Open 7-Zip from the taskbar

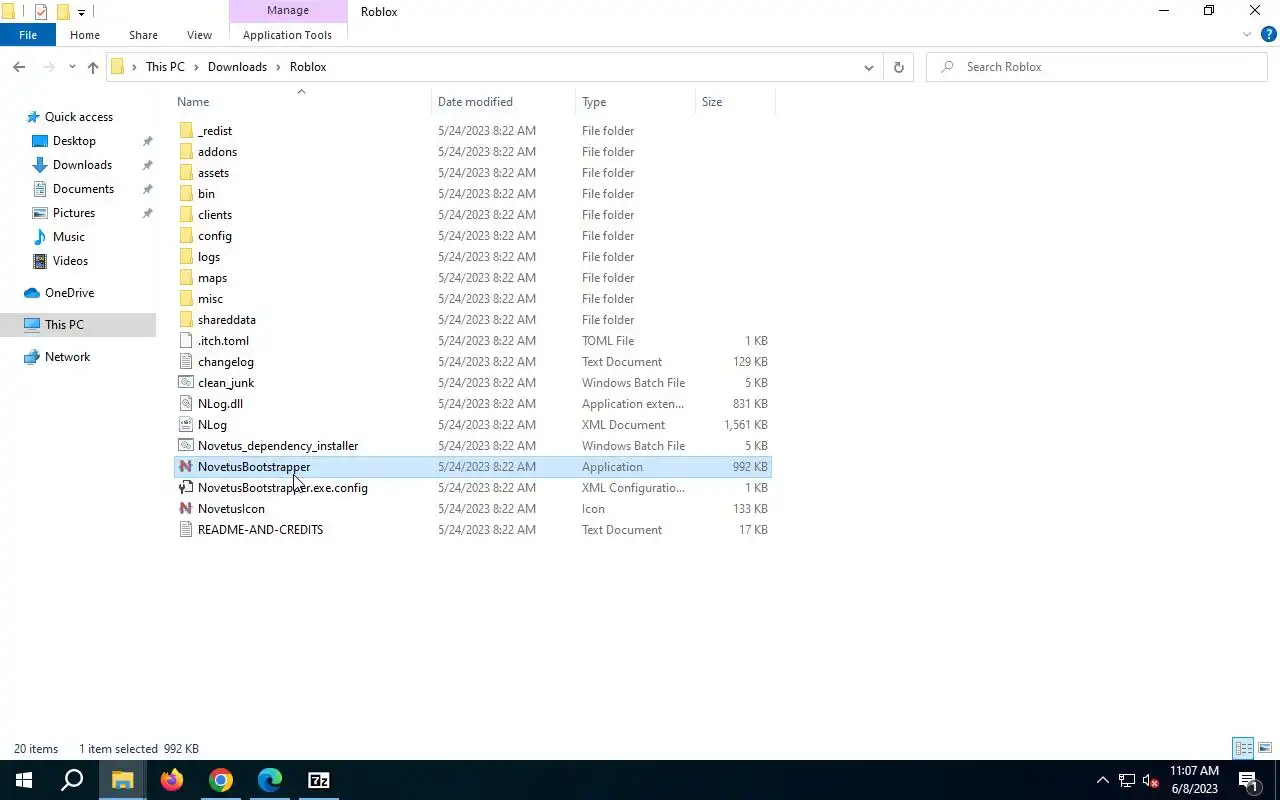pos(319,780)
